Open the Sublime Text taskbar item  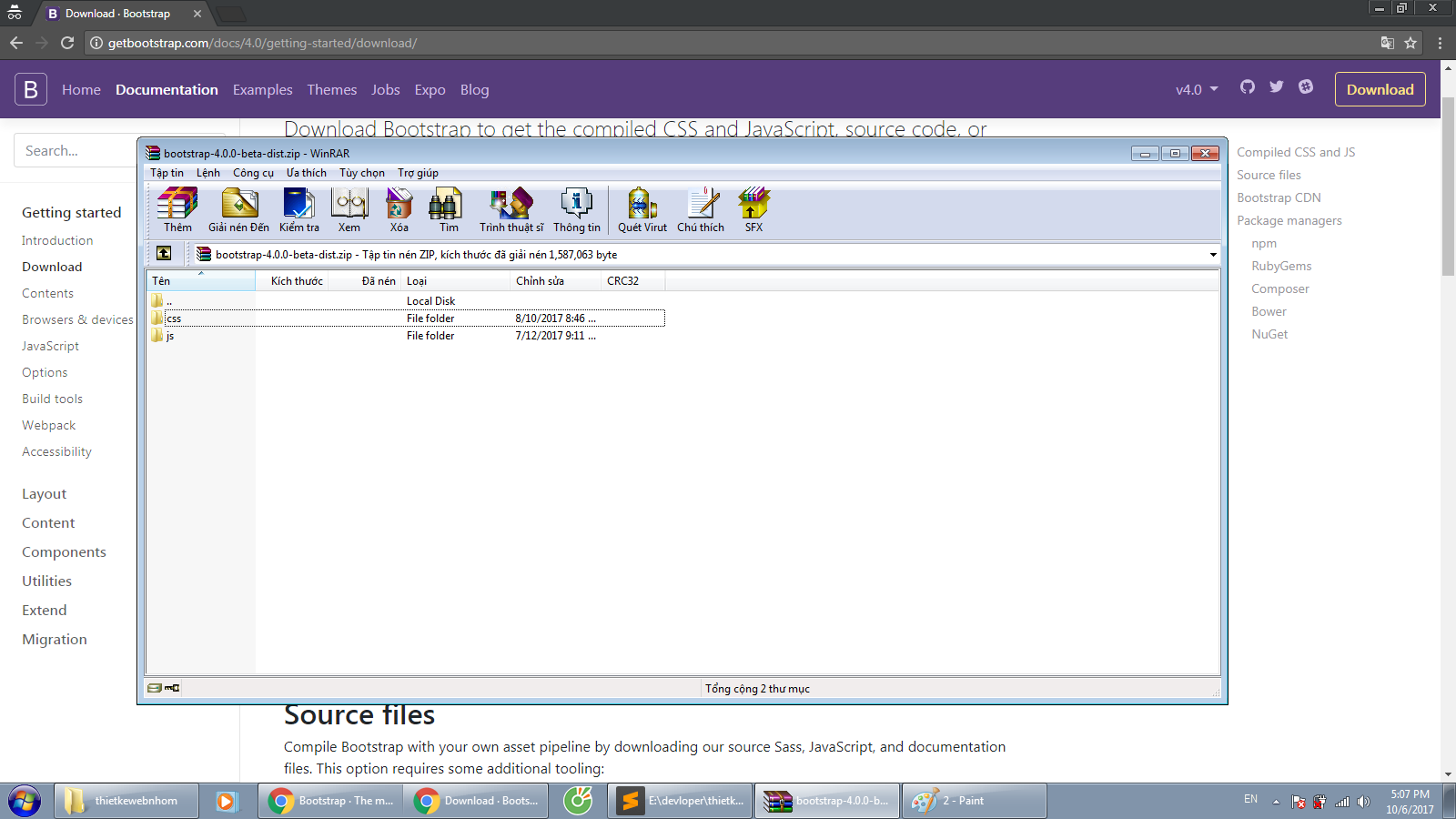[x=680, y=801]
